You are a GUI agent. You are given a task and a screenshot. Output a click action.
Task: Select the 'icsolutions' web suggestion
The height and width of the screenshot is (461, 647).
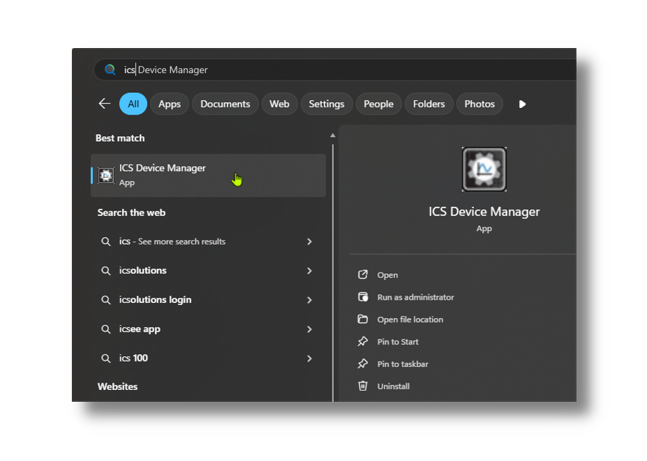tap(206, 271)
